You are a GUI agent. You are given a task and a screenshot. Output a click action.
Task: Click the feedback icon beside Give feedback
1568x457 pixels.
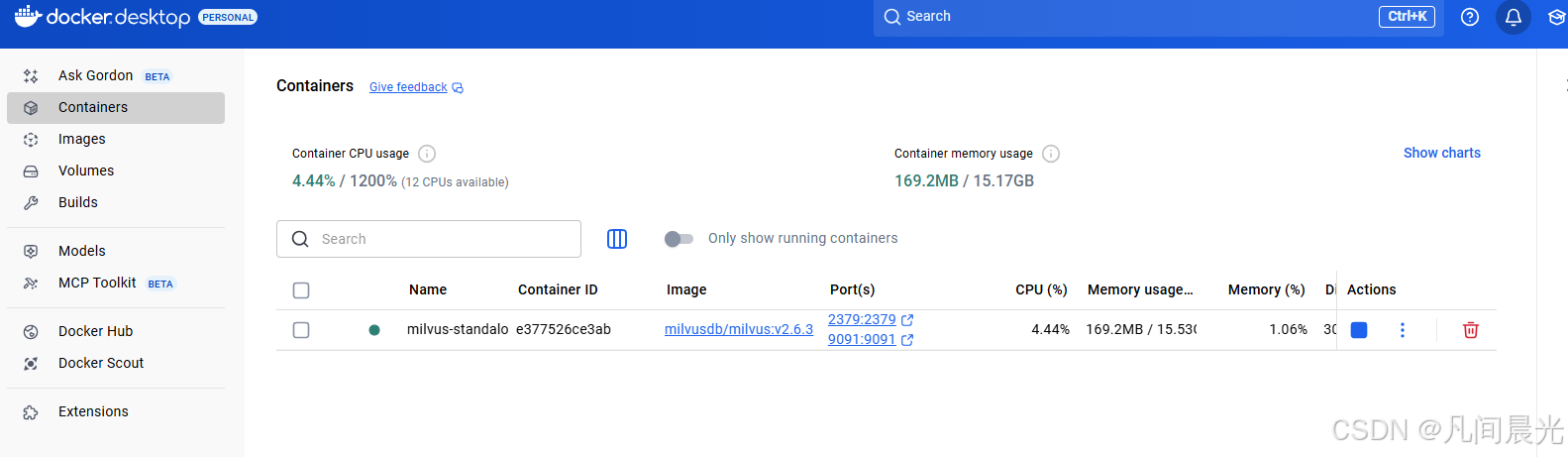[x=458, y=88]
